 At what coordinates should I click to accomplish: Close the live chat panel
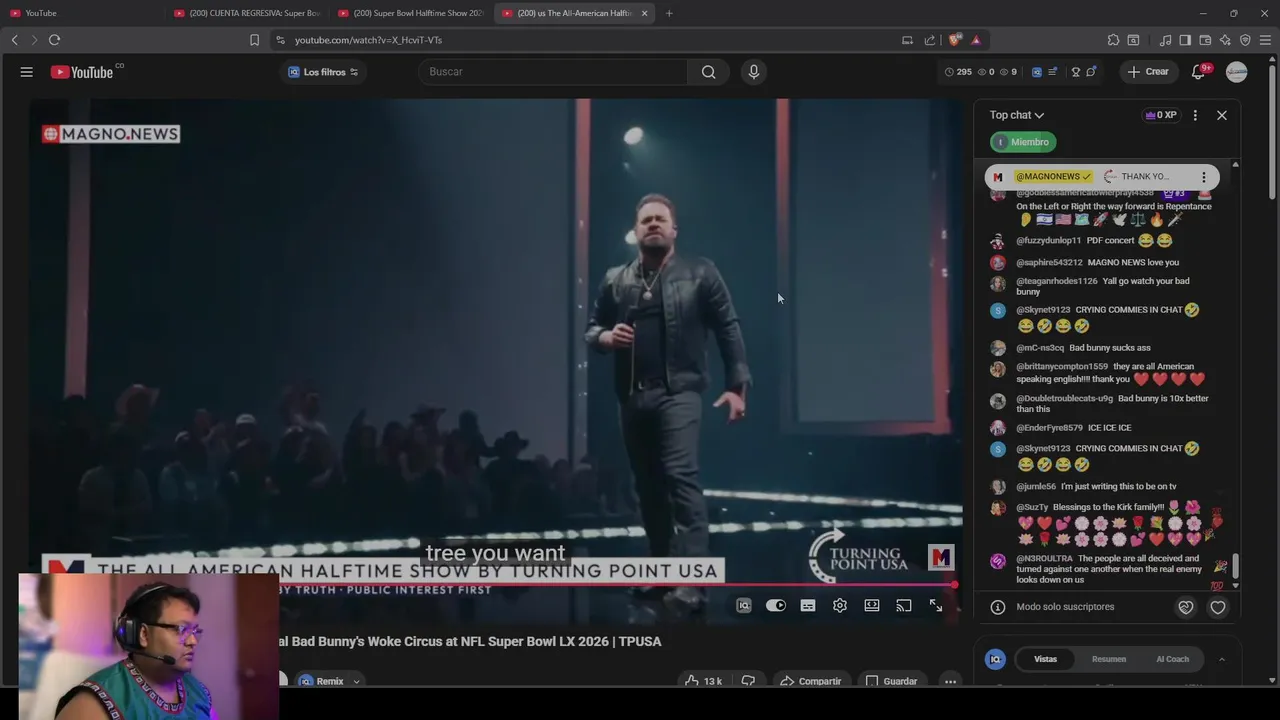(1222, 115)
